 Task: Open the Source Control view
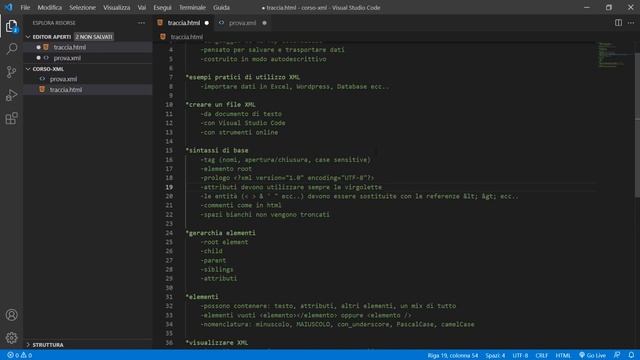click(11, 72)
